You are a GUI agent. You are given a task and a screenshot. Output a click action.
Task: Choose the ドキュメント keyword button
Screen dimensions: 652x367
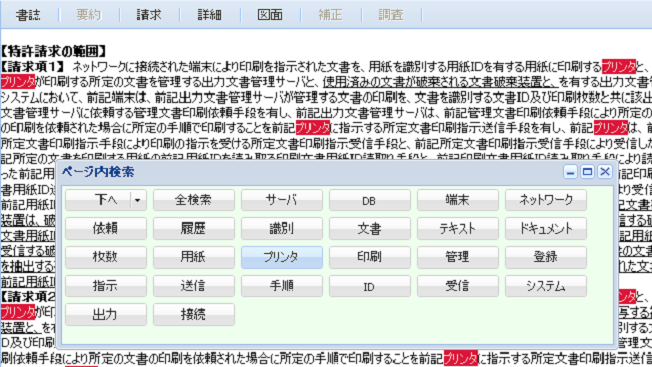[546, 229]
